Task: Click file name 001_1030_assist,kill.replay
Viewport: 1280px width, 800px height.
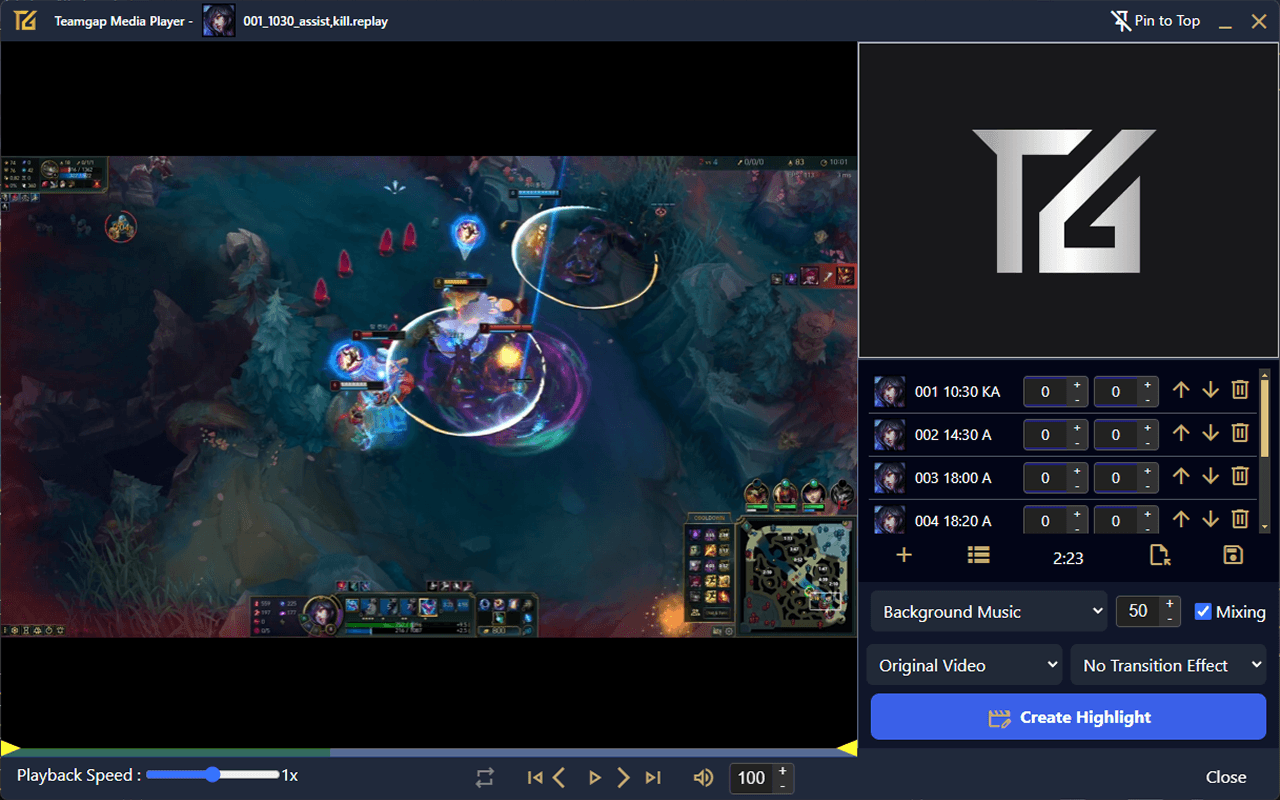Action: (316, 21)
